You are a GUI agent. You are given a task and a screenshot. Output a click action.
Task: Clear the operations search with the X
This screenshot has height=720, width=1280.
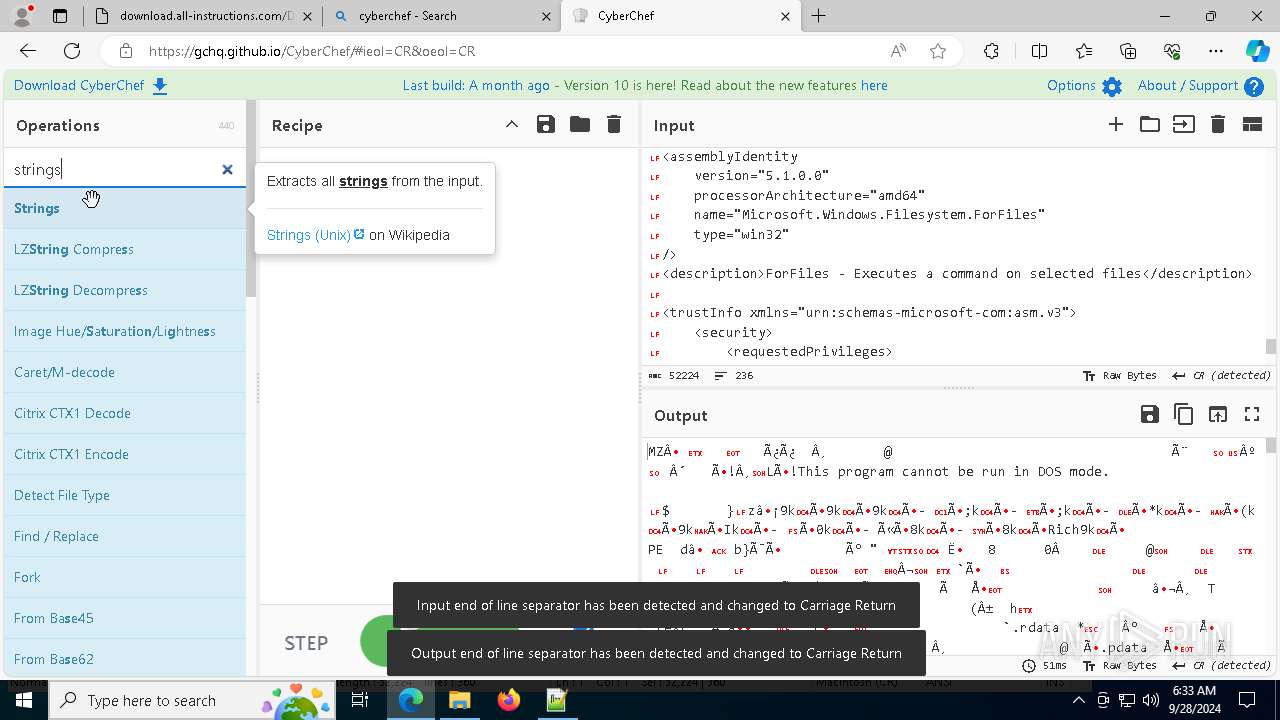[x=227, y=170]
